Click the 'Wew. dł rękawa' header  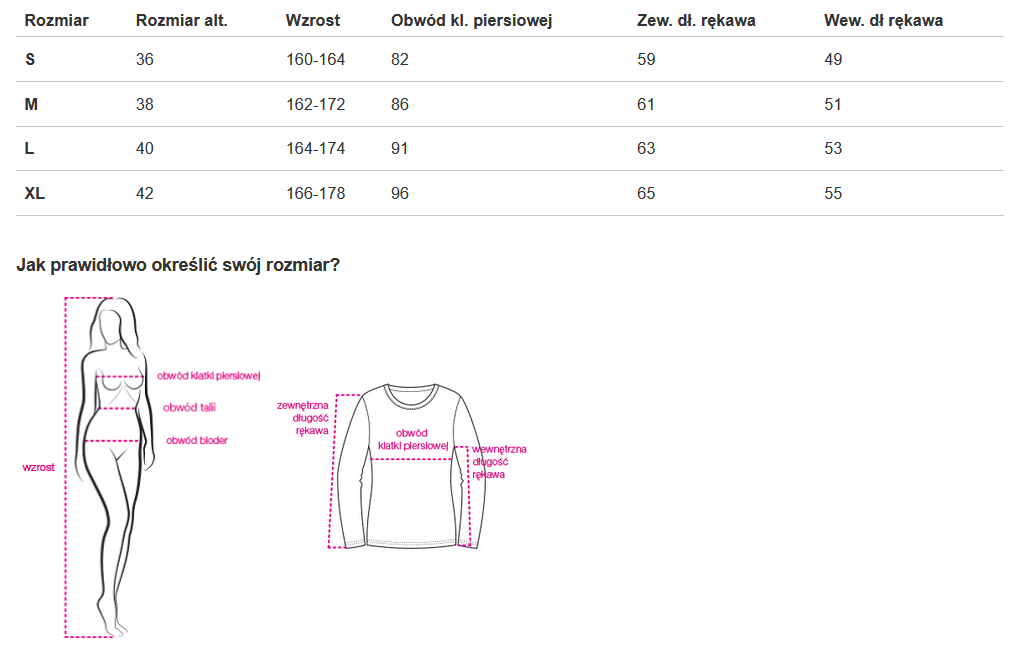883,20
